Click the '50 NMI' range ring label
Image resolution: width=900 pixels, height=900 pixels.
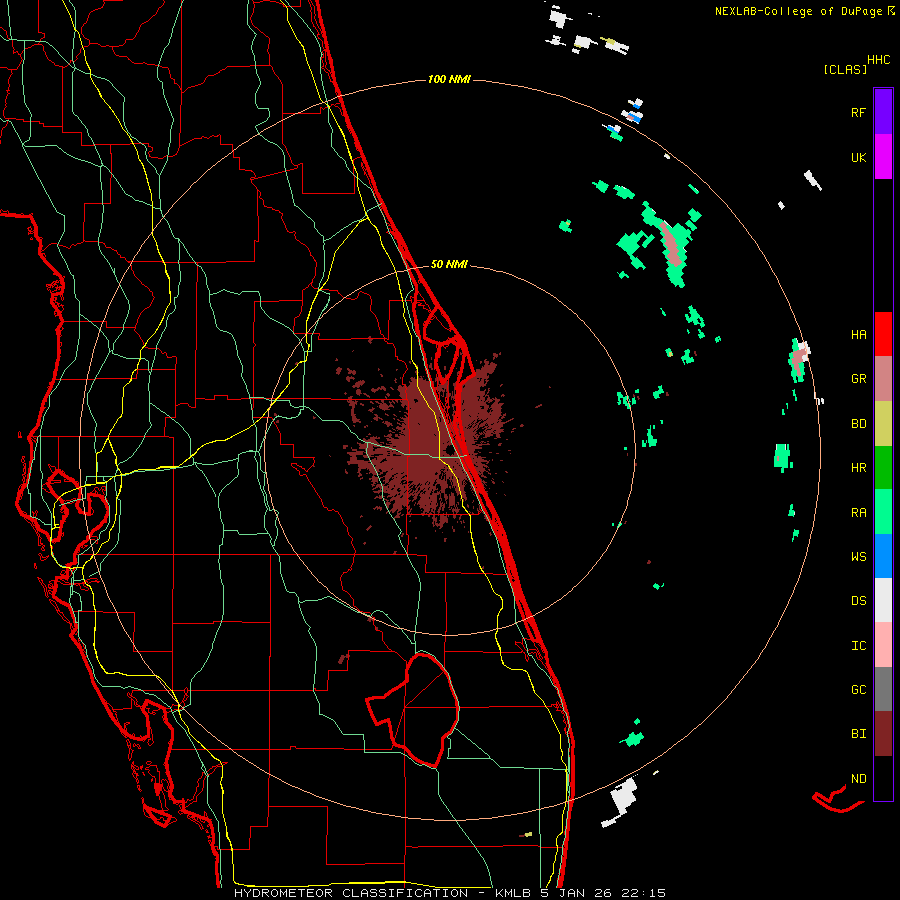click(449, 264)
